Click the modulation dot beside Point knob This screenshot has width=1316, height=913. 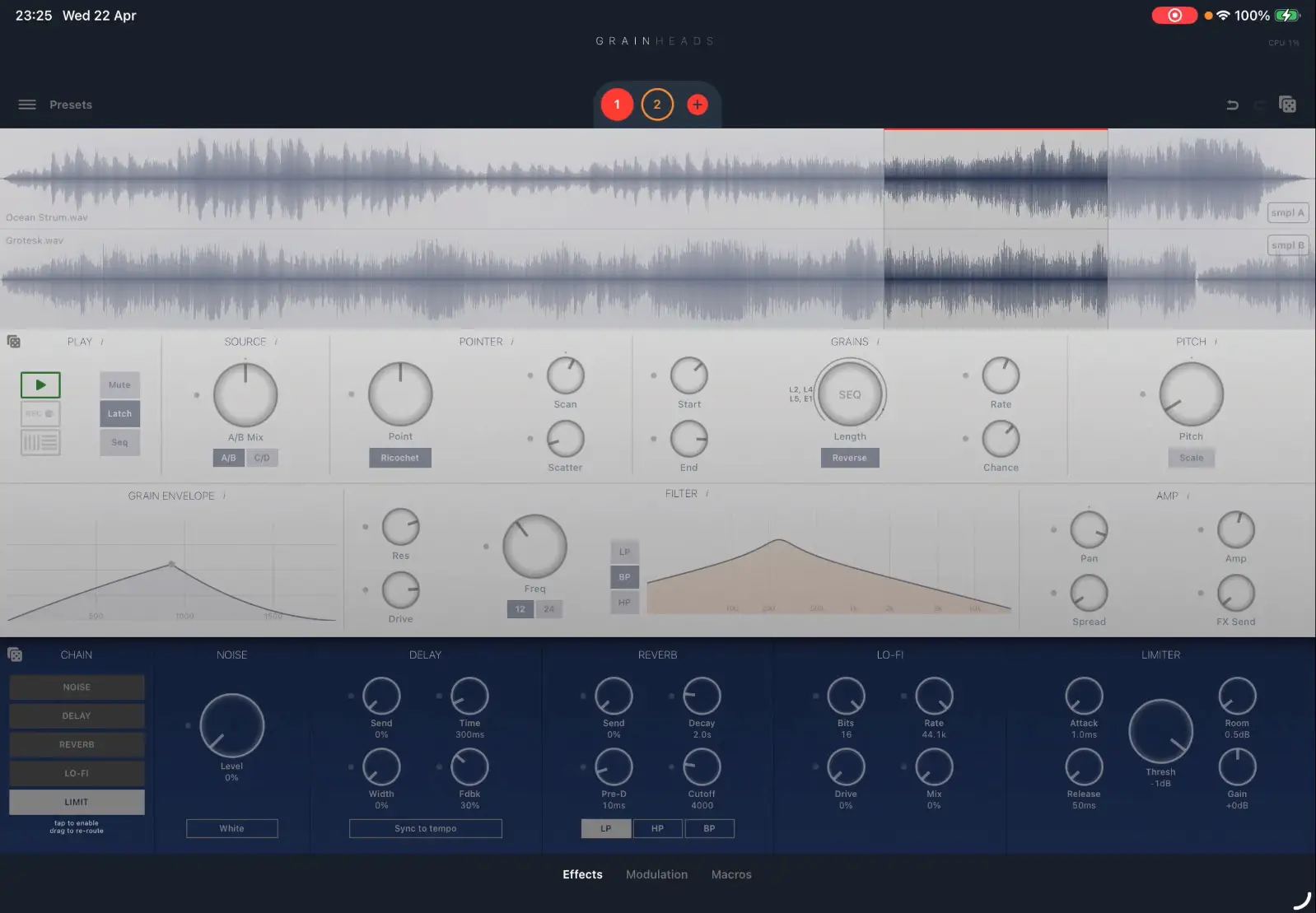(352, 394)
